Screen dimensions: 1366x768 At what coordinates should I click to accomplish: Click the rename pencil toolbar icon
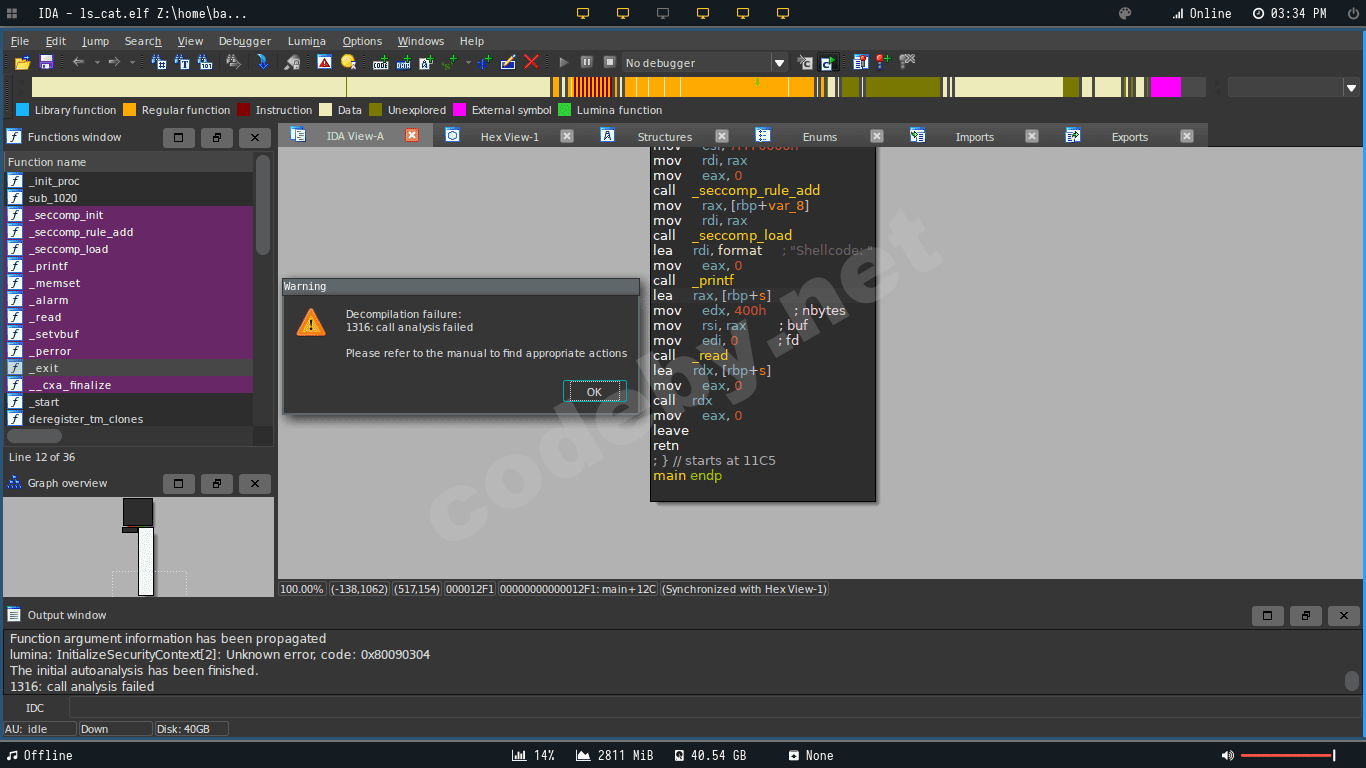pyautogui.click(x=508, y=62)
